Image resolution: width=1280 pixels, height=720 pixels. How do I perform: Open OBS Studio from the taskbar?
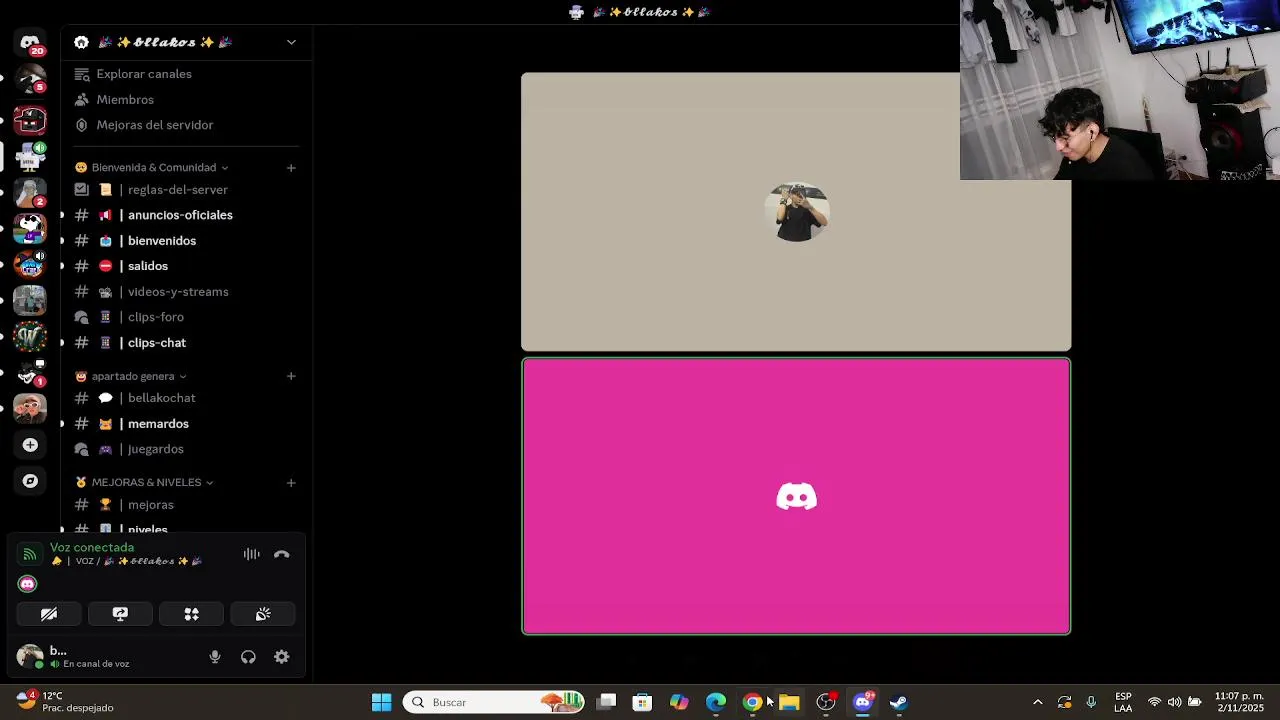(x=826, y=702)
